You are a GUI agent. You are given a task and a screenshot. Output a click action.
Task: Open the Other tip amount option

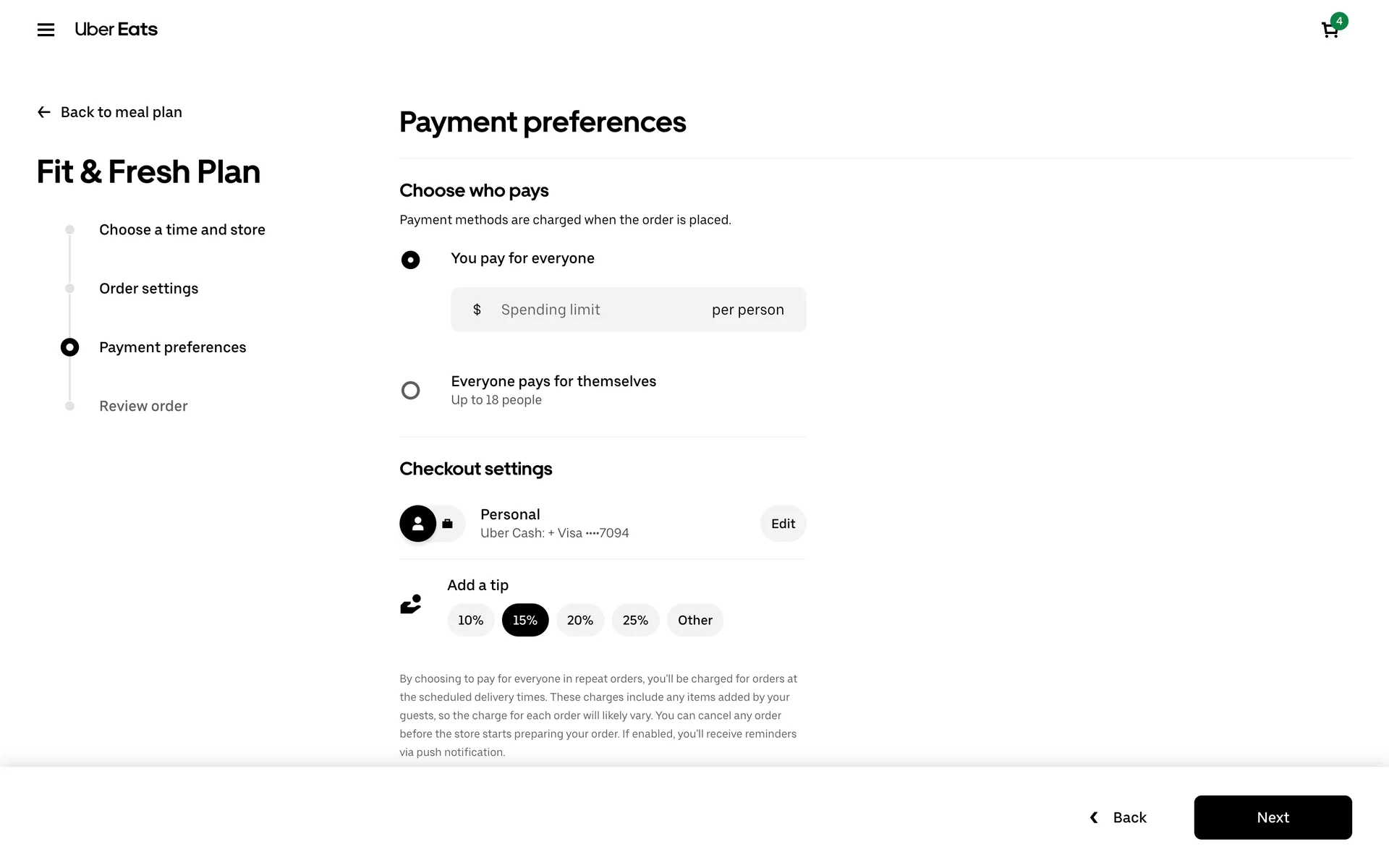tap(694, 620)
